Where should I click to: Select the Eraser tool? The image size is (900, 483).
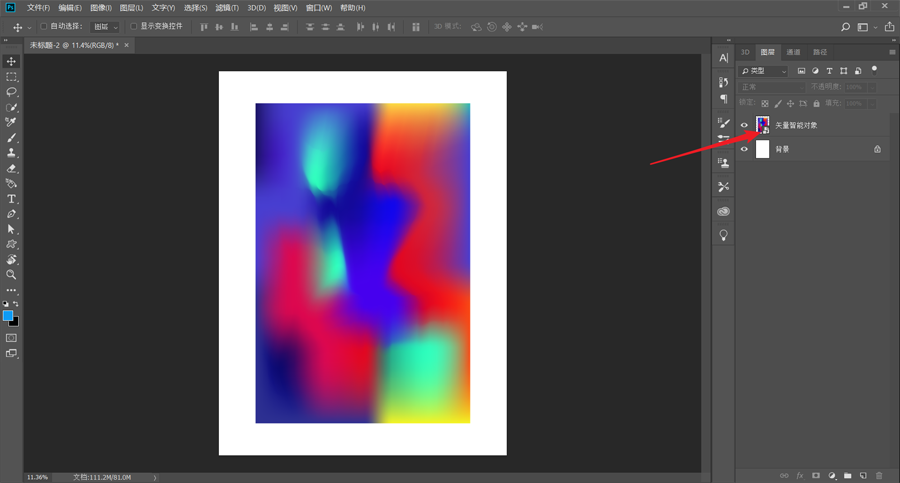(12, 168)
